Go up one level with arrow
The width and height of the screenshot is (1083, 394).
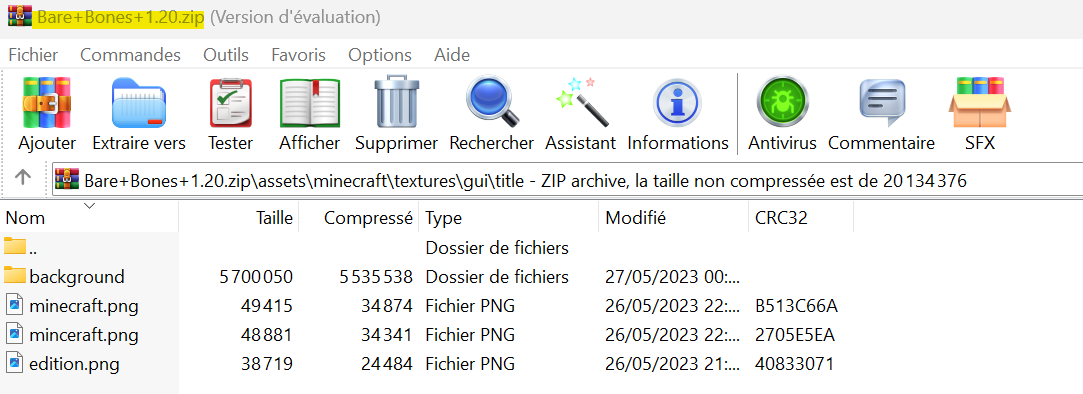pos(23,178)
